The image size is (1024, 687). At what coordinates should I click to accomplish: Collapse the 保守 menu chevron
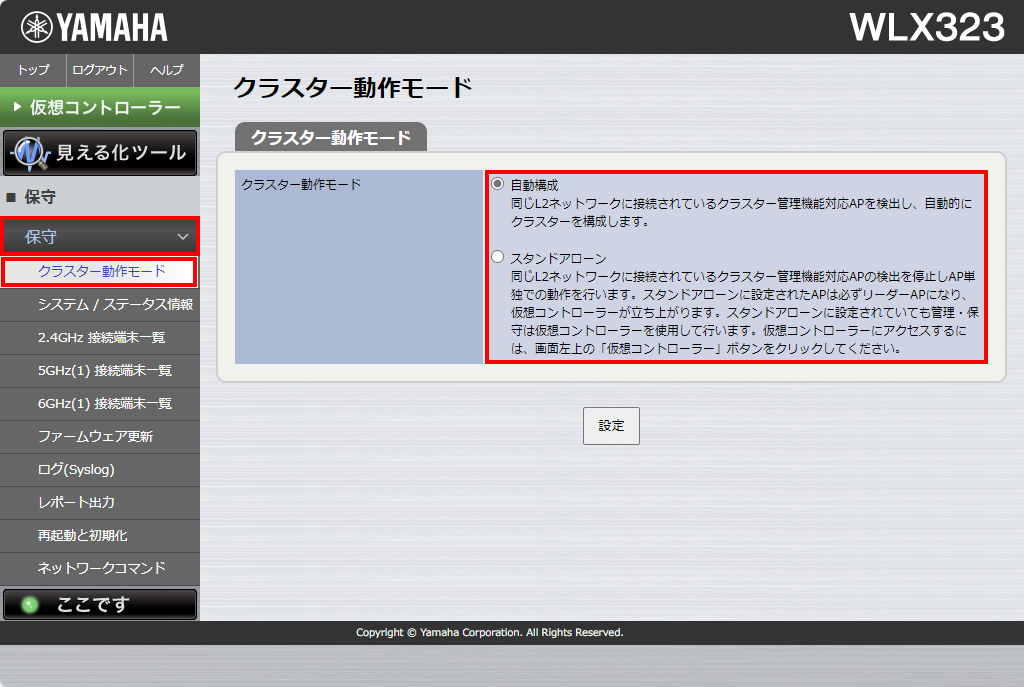click(x=182, y=237)
